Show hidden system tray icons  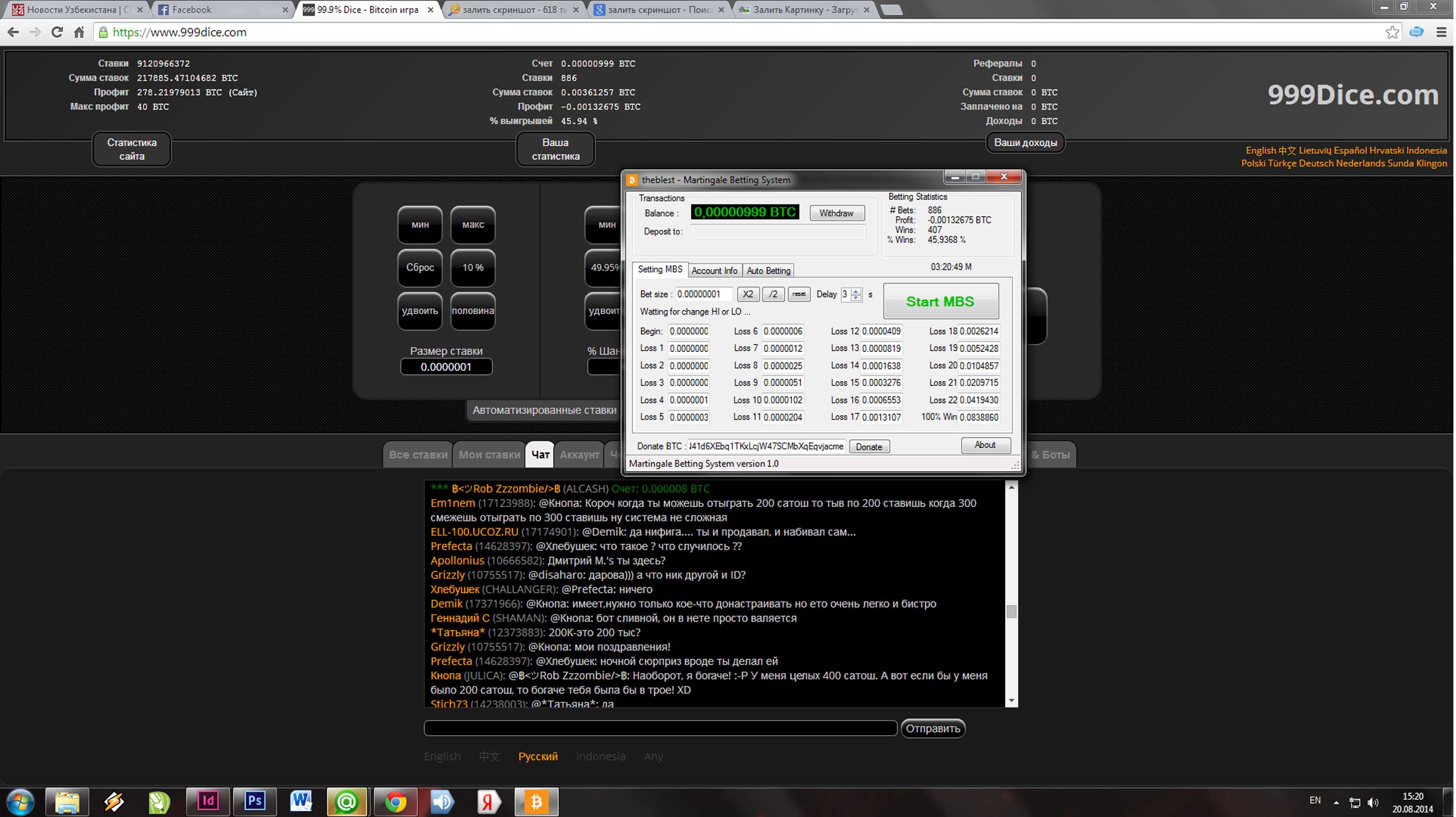coord(1336,802)
